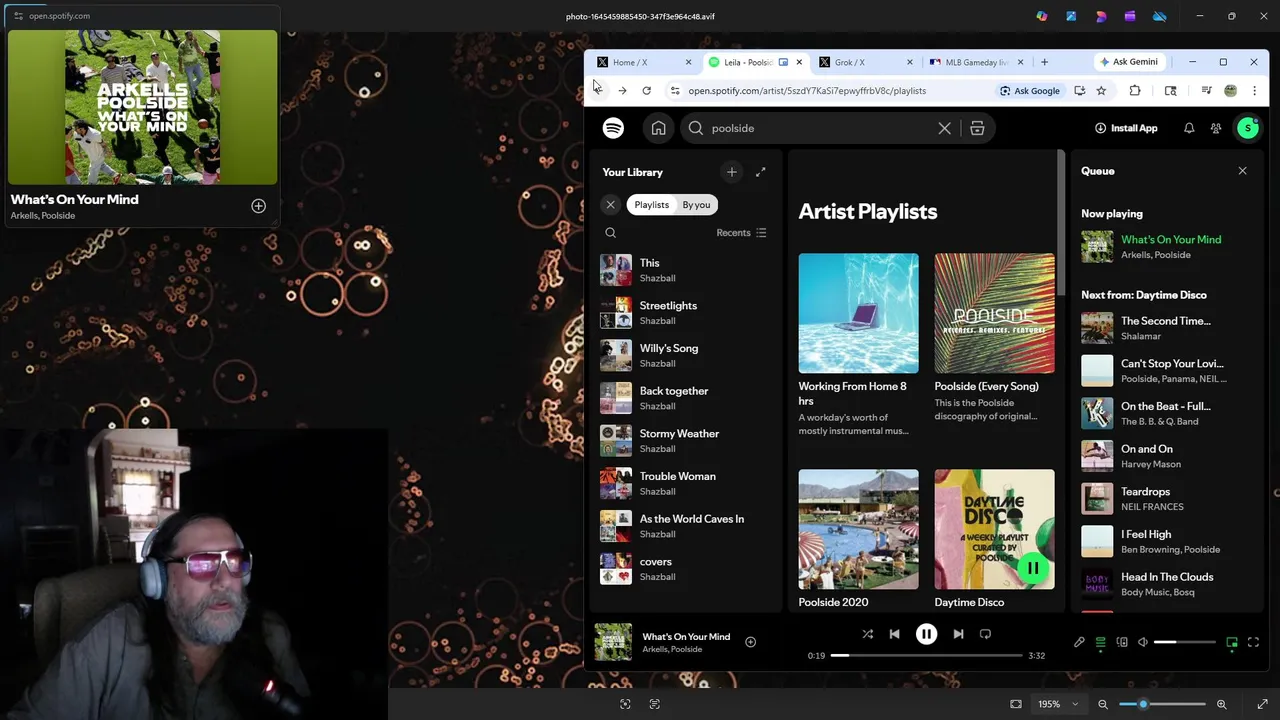Image resolution: width=1280 pixels, height=720 pixels.
Task: Click the poolside search field
Action: click(x=820, y=128)
